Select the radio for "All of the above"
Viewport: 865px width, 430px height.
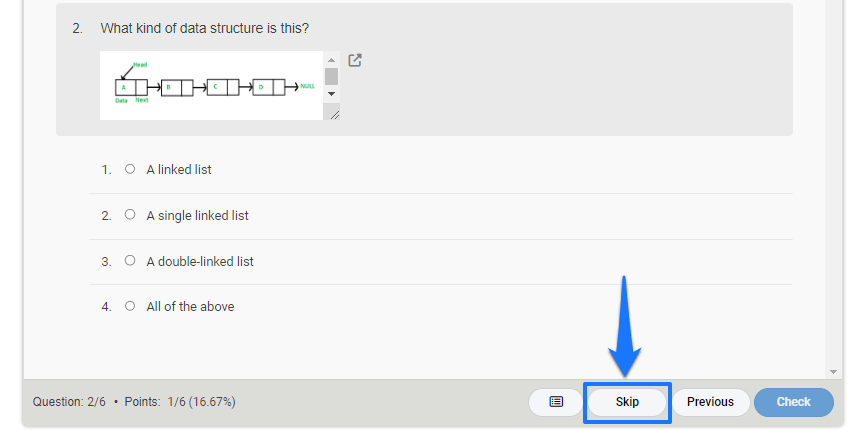(x=130, y=305)
